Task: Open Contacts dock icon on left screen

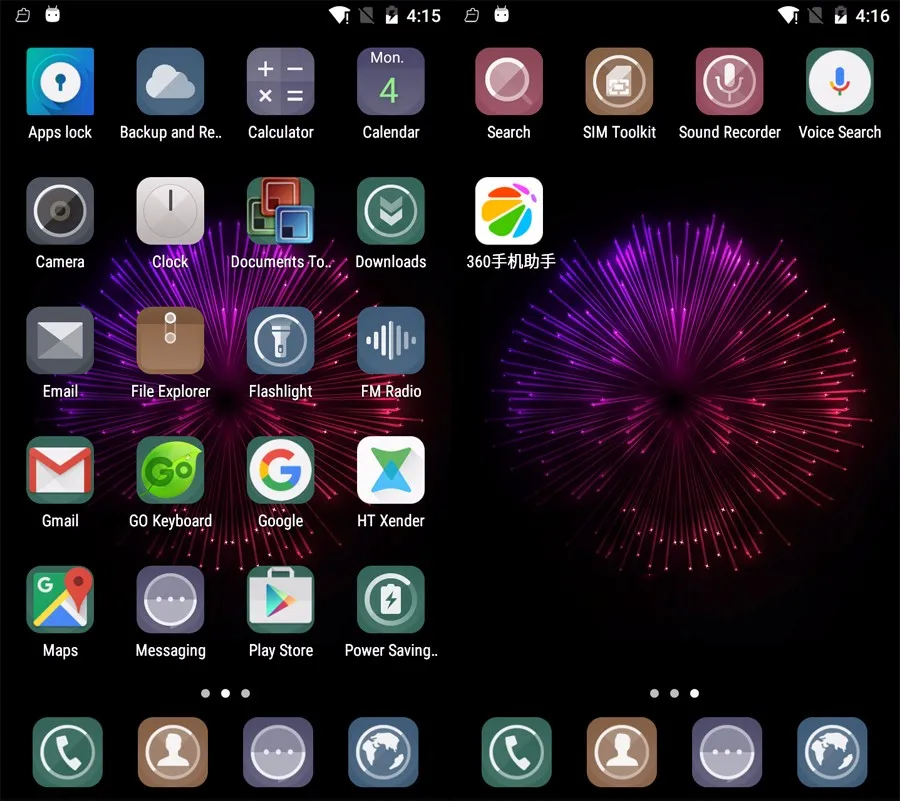Action: pyautogui.click(x=173, y=752)
